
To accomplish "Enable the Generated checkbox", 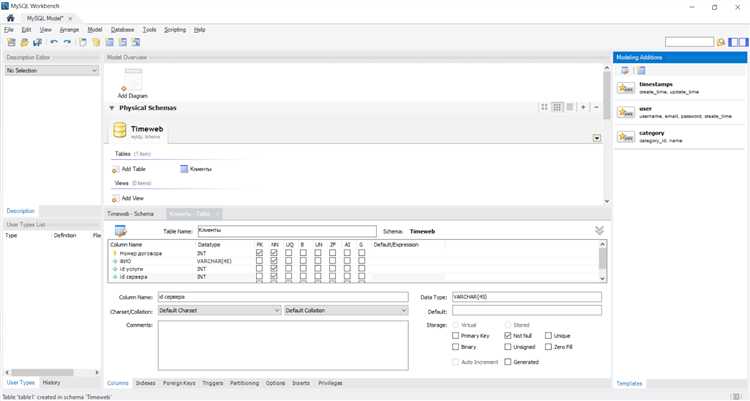I will click(x=508, y=362).
